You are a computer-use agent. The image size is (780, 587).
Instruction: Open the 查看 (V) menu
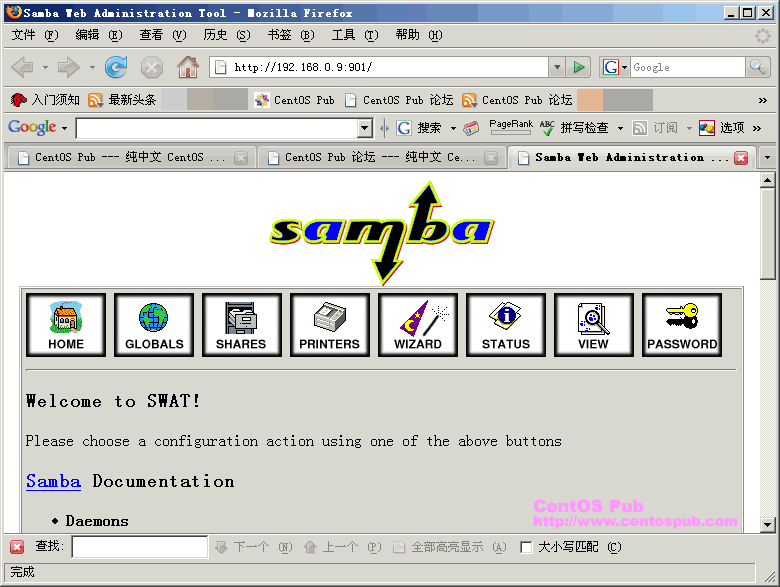163,35
